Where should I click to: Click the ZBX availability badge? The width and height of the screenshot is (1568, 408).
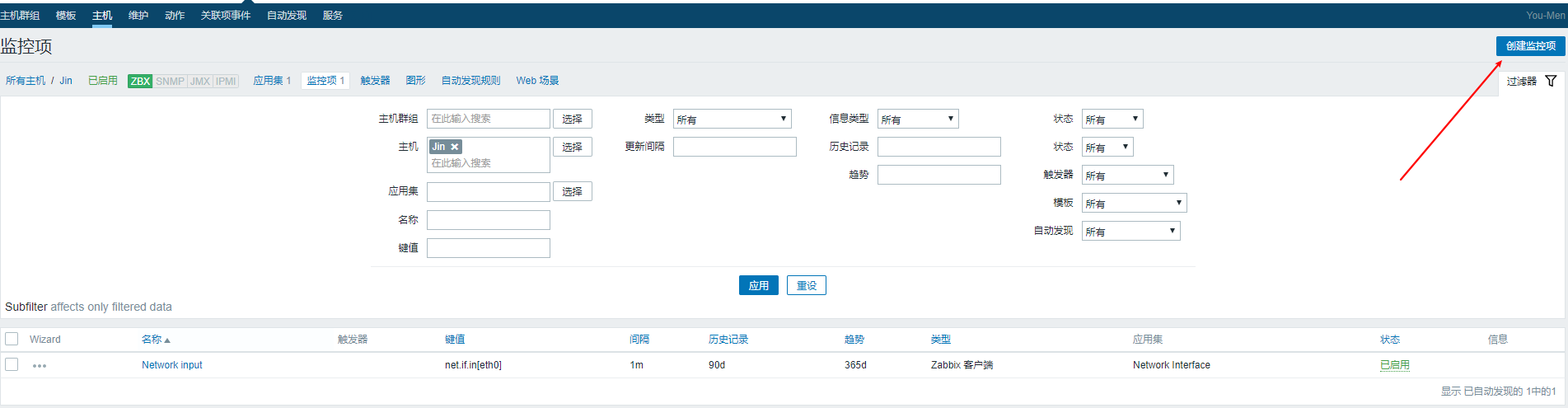tap(140, 81)
